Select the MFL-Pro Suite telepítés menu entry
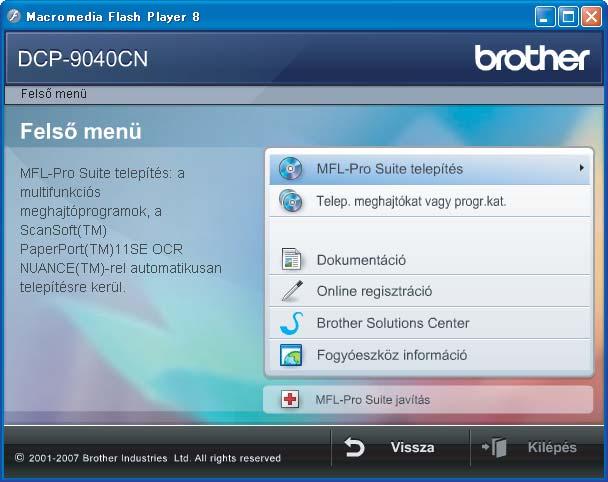The image size is (608, 482). coord(429,169)
